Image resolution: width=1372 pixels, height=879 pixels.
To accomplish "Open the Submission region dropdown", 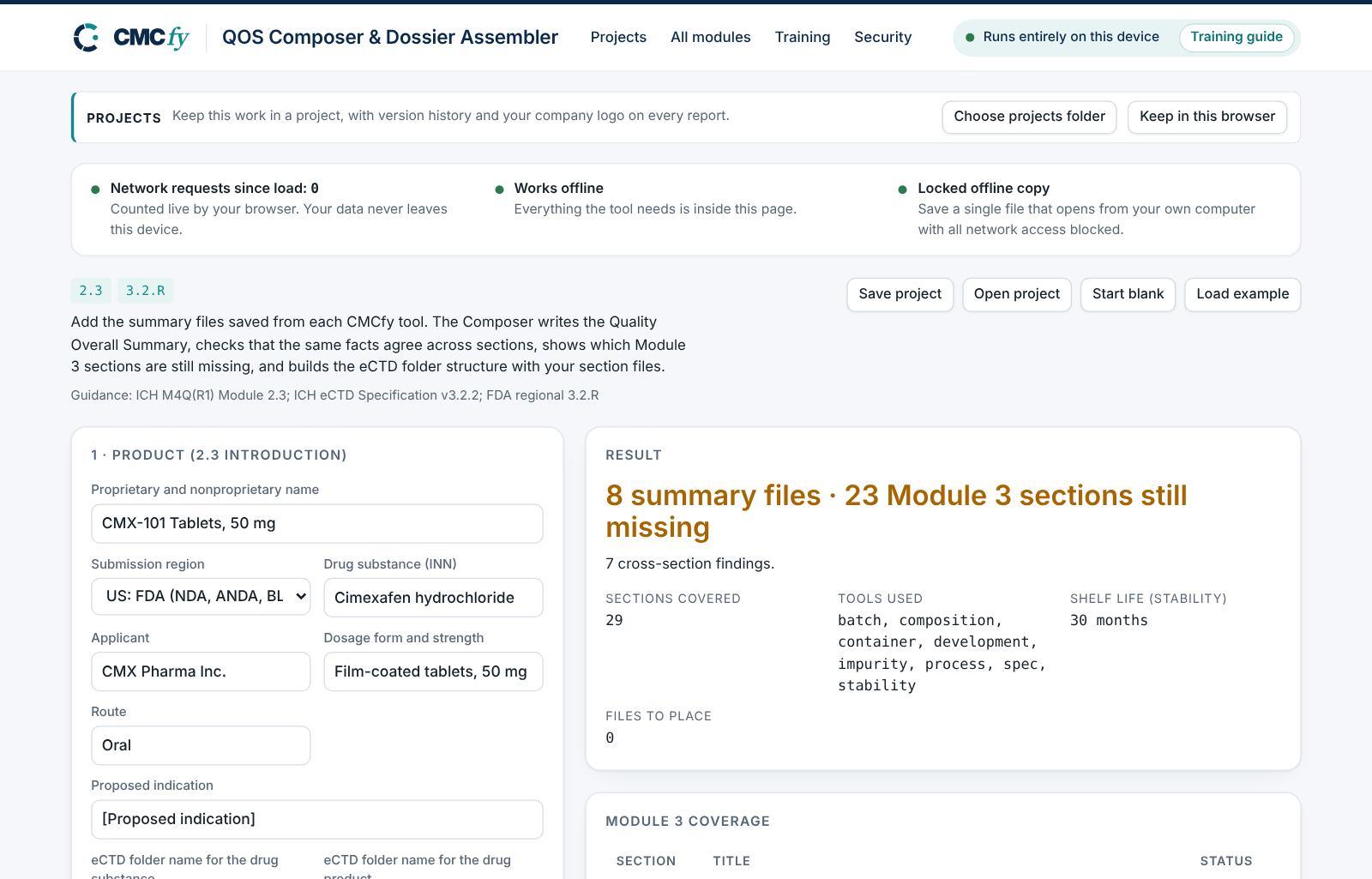I will click(201, 596).
